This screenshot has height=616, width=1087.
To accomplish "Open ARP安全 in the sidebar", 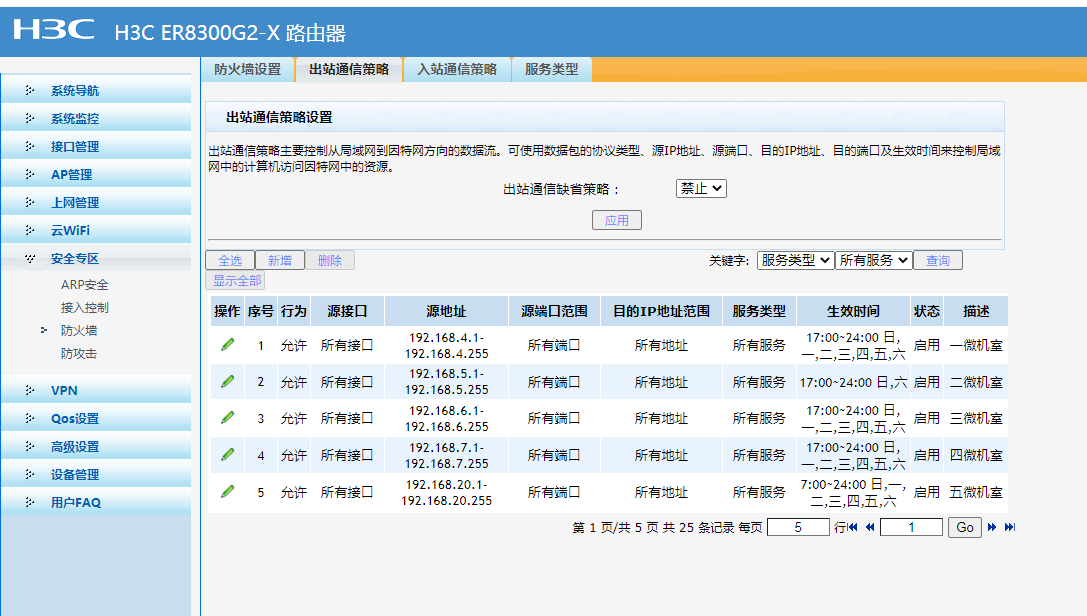I will tap(84, 285).
